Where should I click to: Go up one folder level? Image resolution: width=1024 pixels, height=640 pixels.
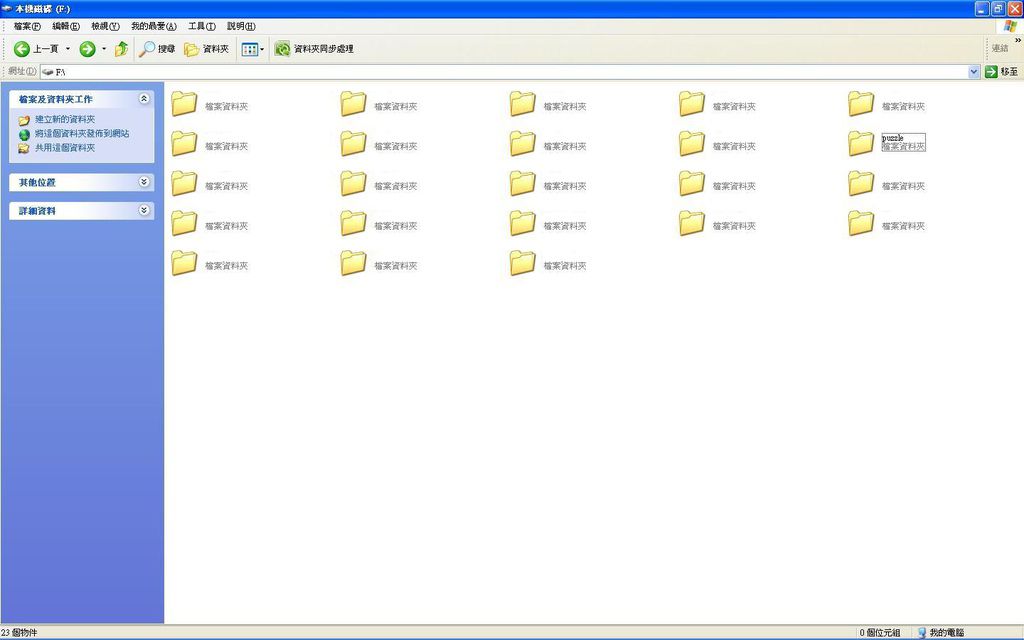pyautogui.click(x=121, y=49)
